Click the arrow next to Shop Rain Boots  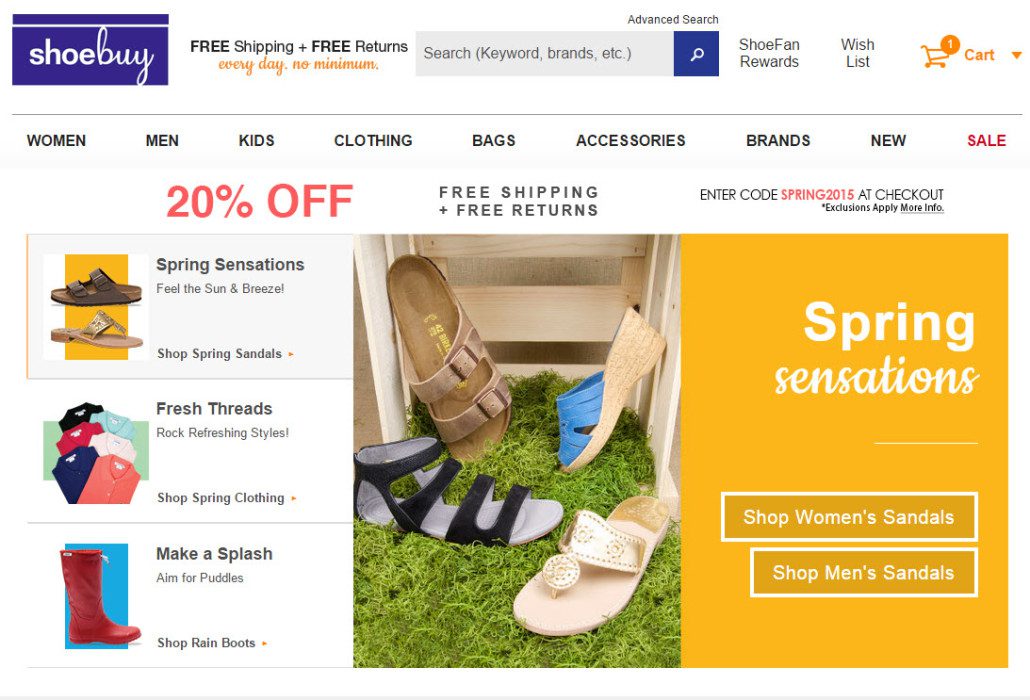pos(264,644)
